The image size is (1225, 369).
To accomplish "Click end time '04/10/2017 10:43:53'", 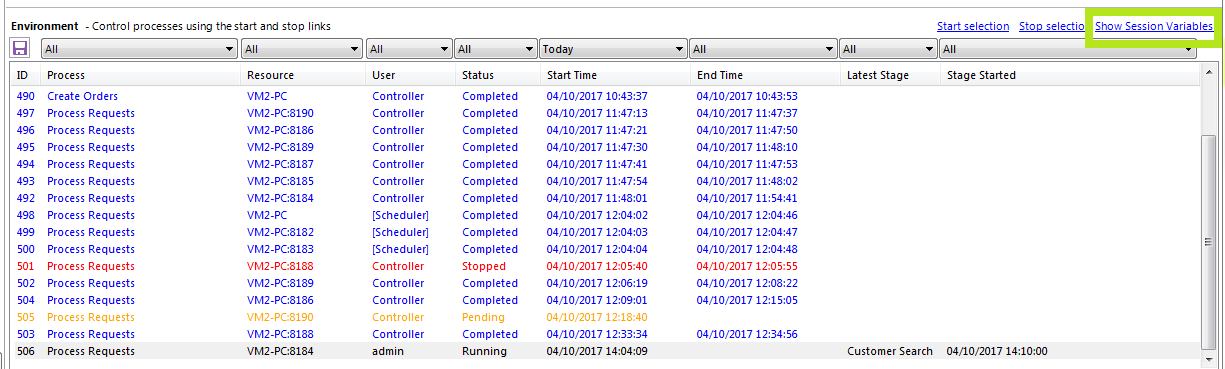I will coord(747,96).
